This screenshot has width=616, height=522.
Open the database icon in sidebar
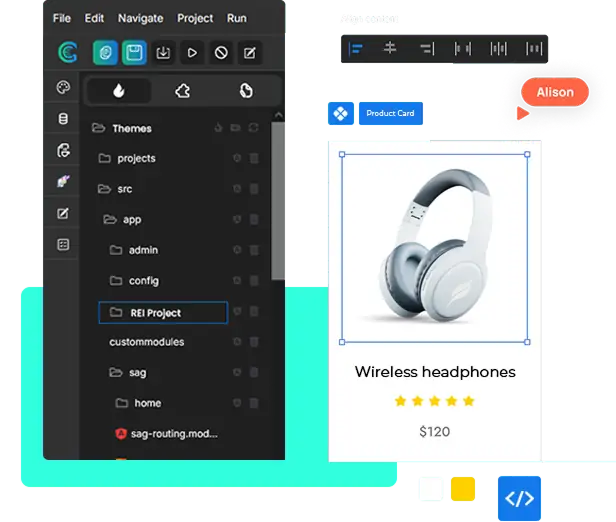click(x=63, y=118)
